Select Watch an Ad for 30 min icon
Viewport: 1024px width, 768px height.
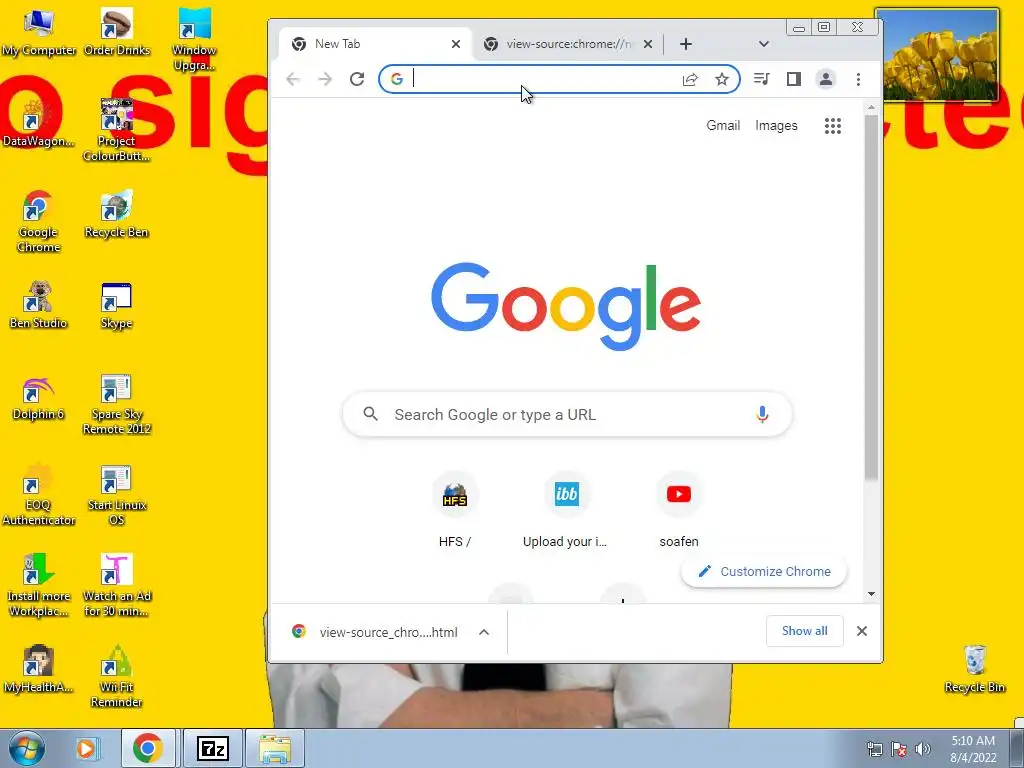coord(117,586)
